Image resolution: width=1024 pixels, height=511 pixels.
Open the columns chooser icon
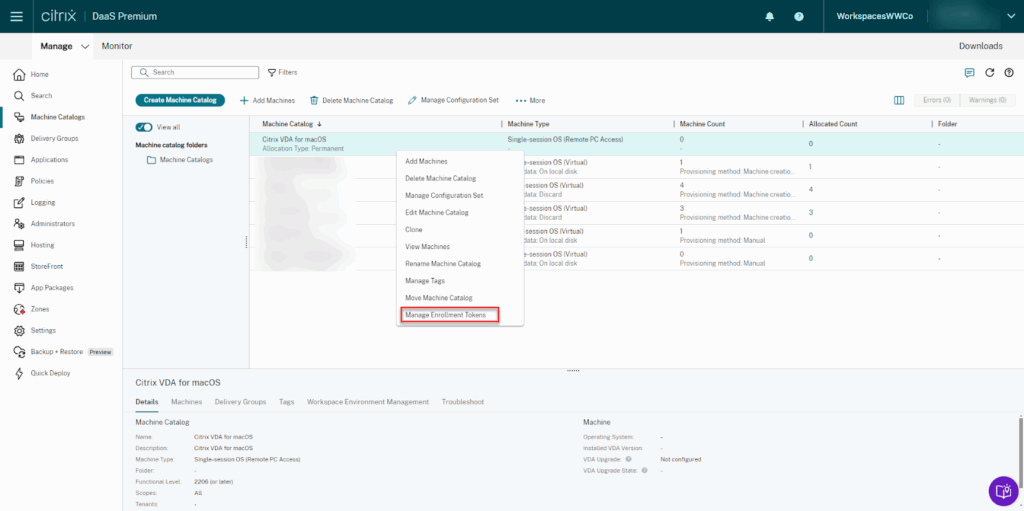[x=899, y=100]
